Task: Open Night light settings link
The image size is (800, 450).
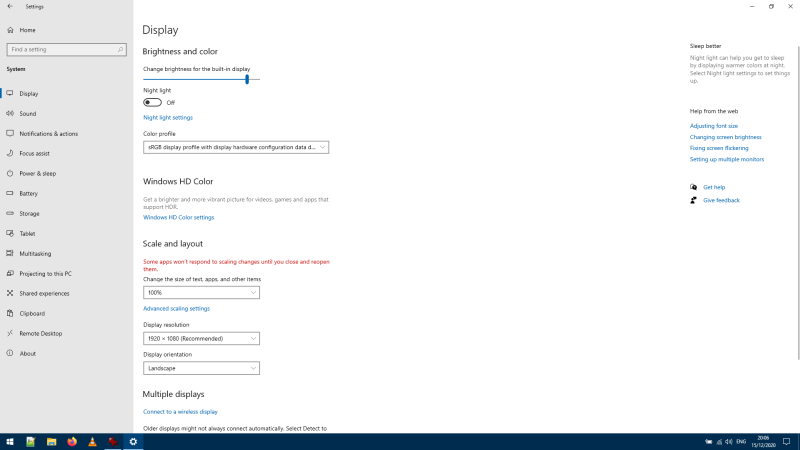Action: (168, 118)
